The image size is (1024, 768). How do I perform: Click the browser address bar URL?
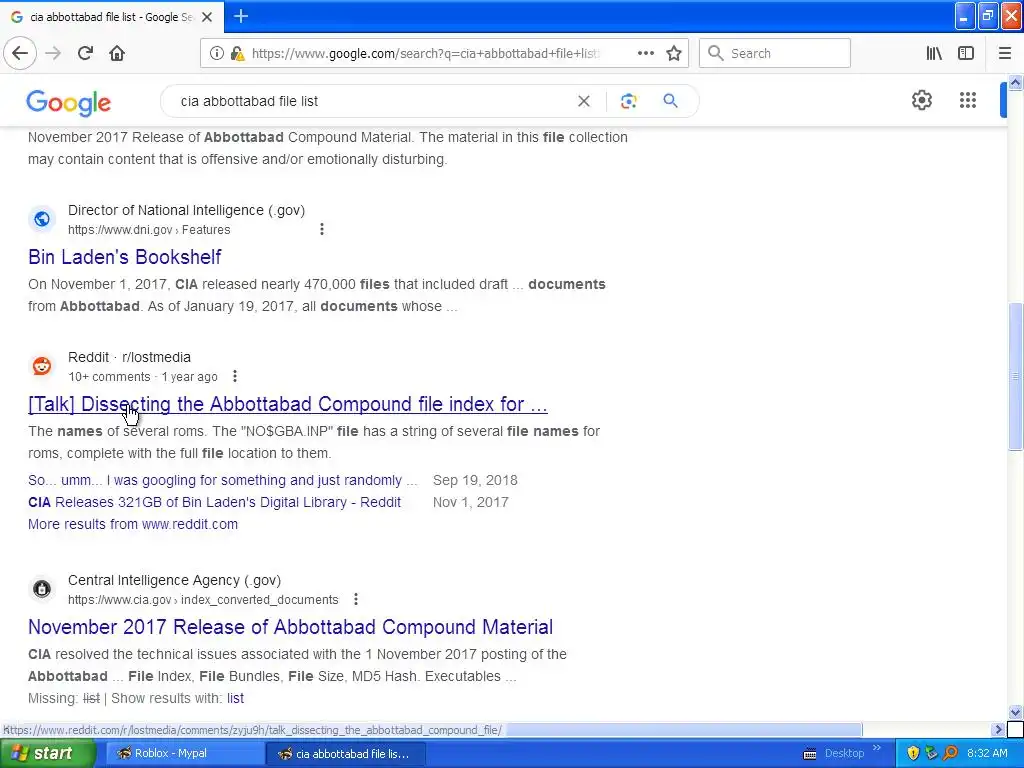[424, 54]
